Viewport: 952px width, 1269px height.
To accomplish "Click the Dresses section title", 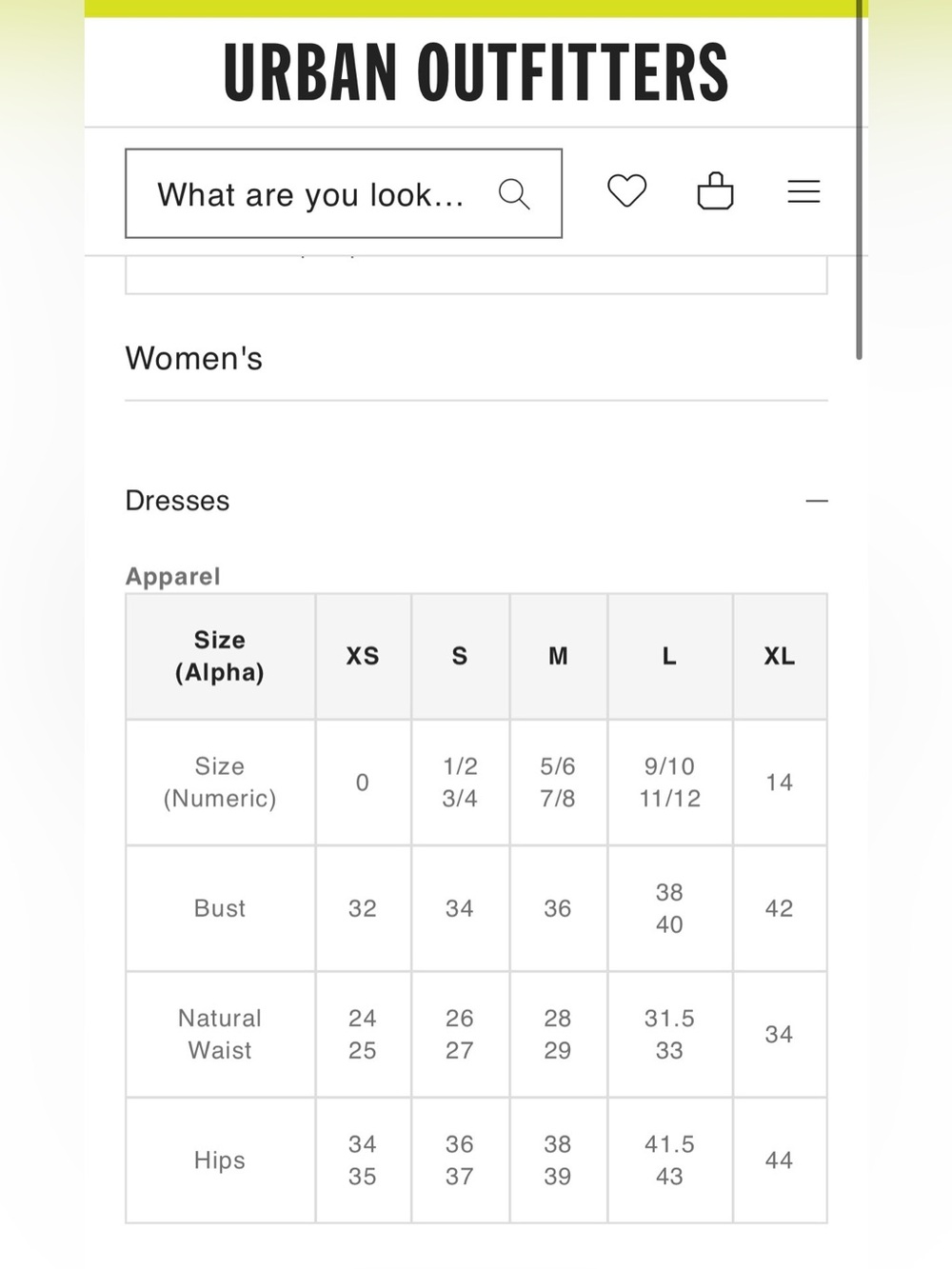I will point(178,501).
